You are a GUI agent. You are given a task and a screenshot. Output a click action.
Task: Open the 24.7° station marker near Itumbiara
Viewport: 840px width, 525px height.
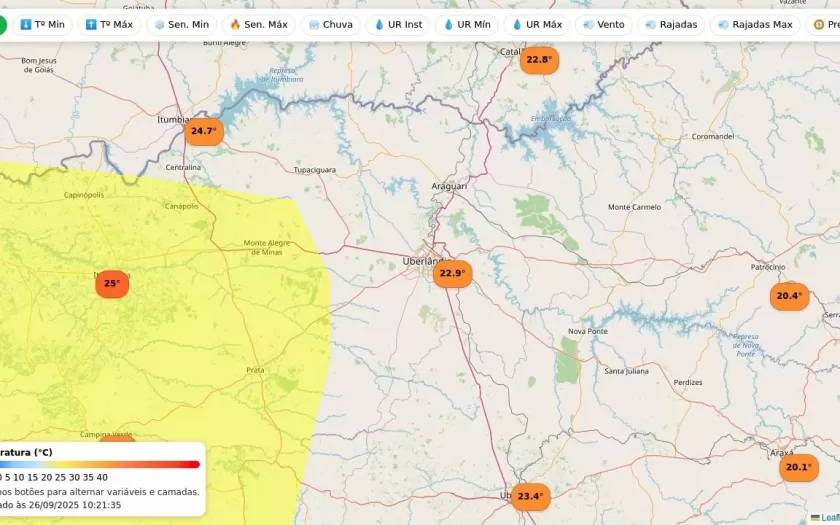tap(203, 132)
